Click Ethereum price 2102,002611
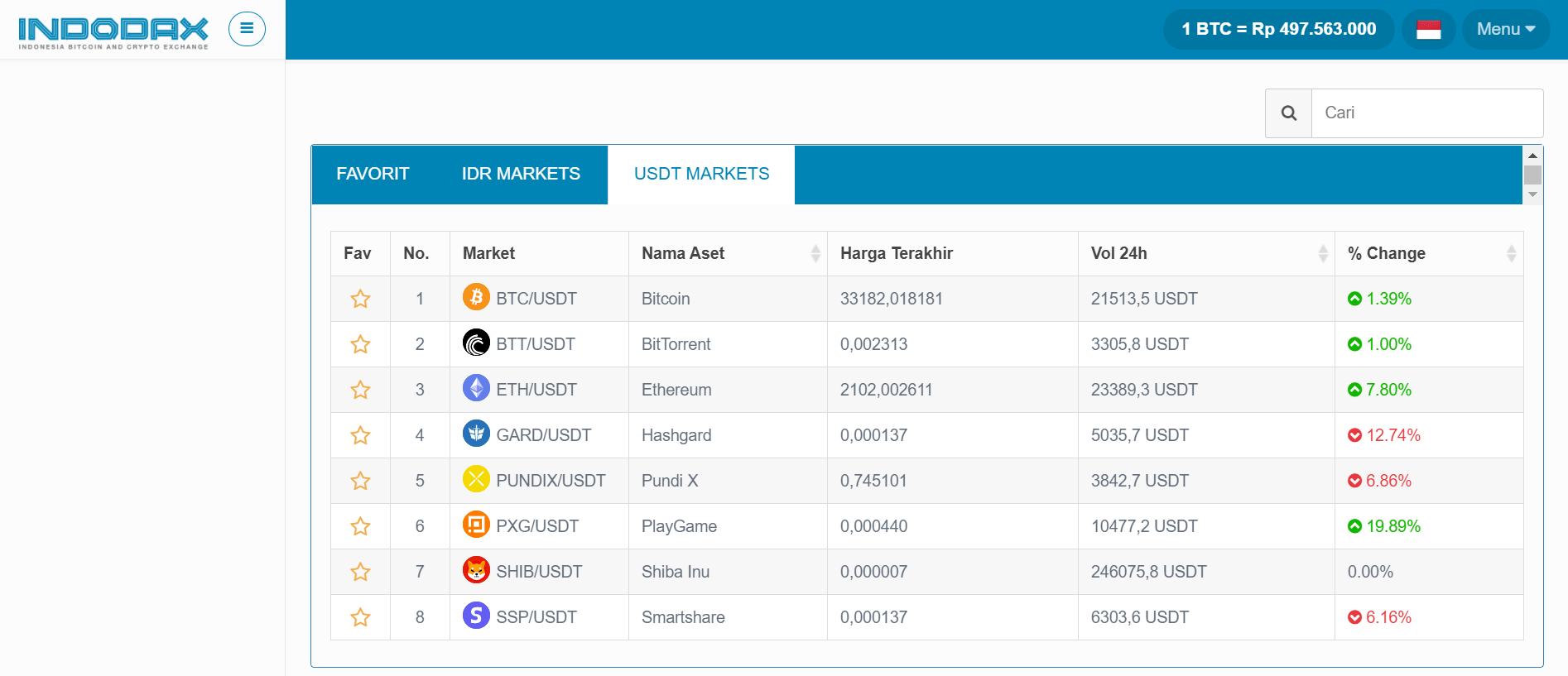The image size is (1568, 676). [x=886, y=390]
